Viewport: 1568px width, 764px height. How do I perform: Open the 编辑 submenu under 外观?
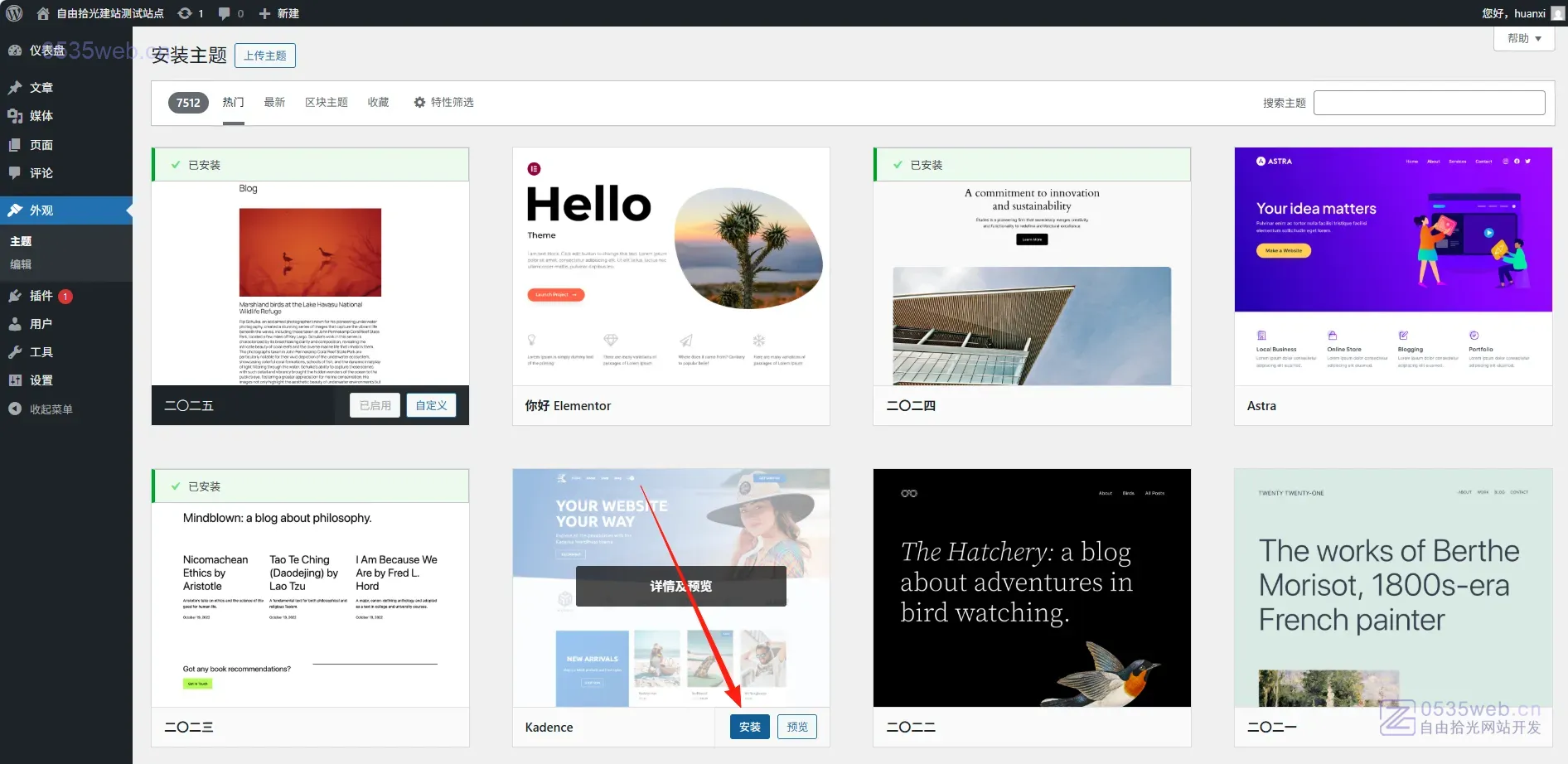pos(21,264)
